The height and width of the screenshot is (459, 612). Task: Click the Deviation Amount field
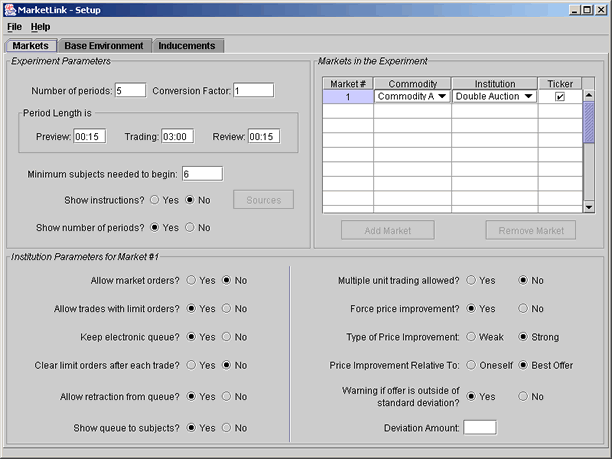(480, 427)
